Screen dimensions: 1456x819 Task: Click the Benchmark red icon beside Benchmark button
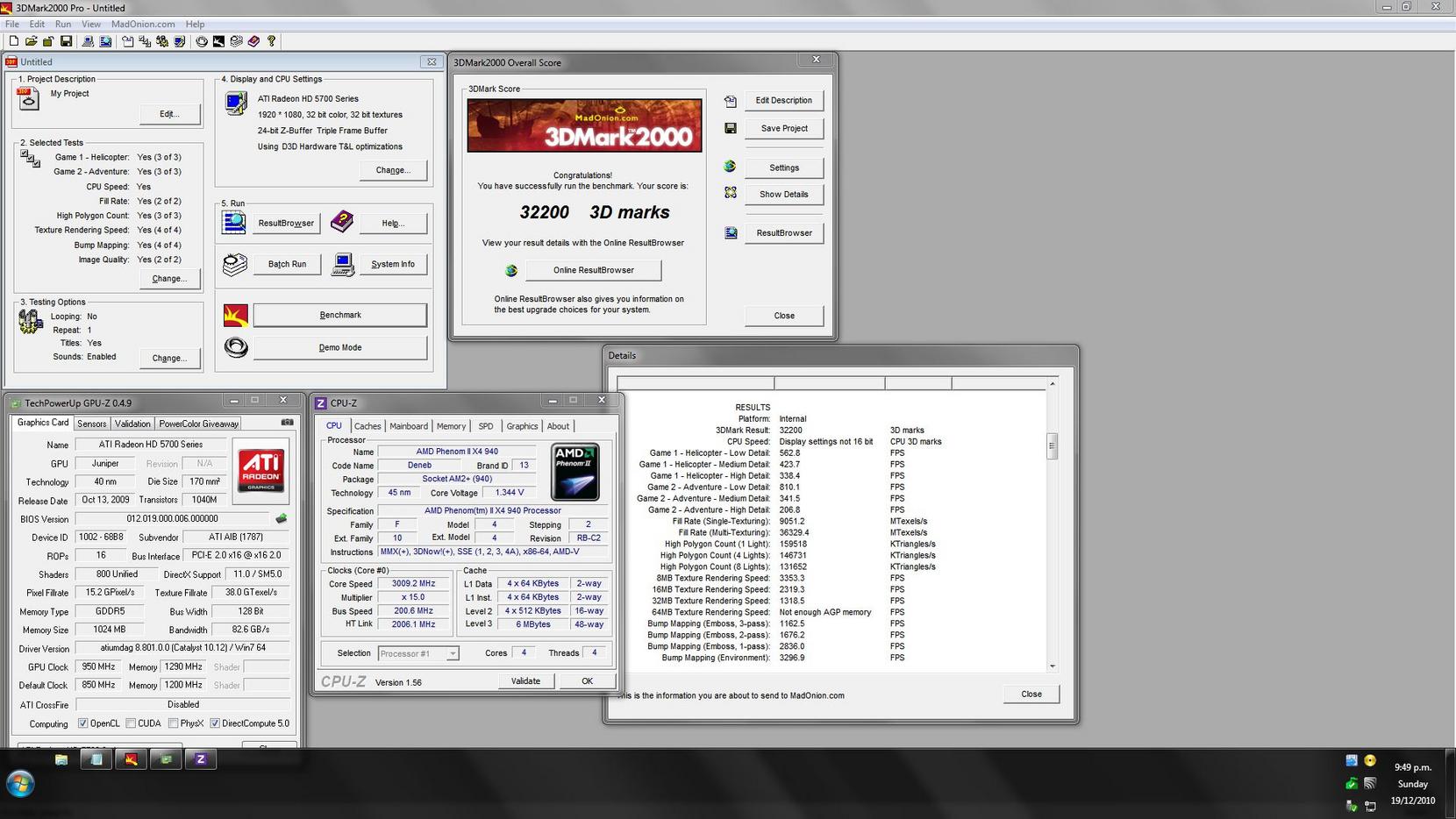(236, 315)
